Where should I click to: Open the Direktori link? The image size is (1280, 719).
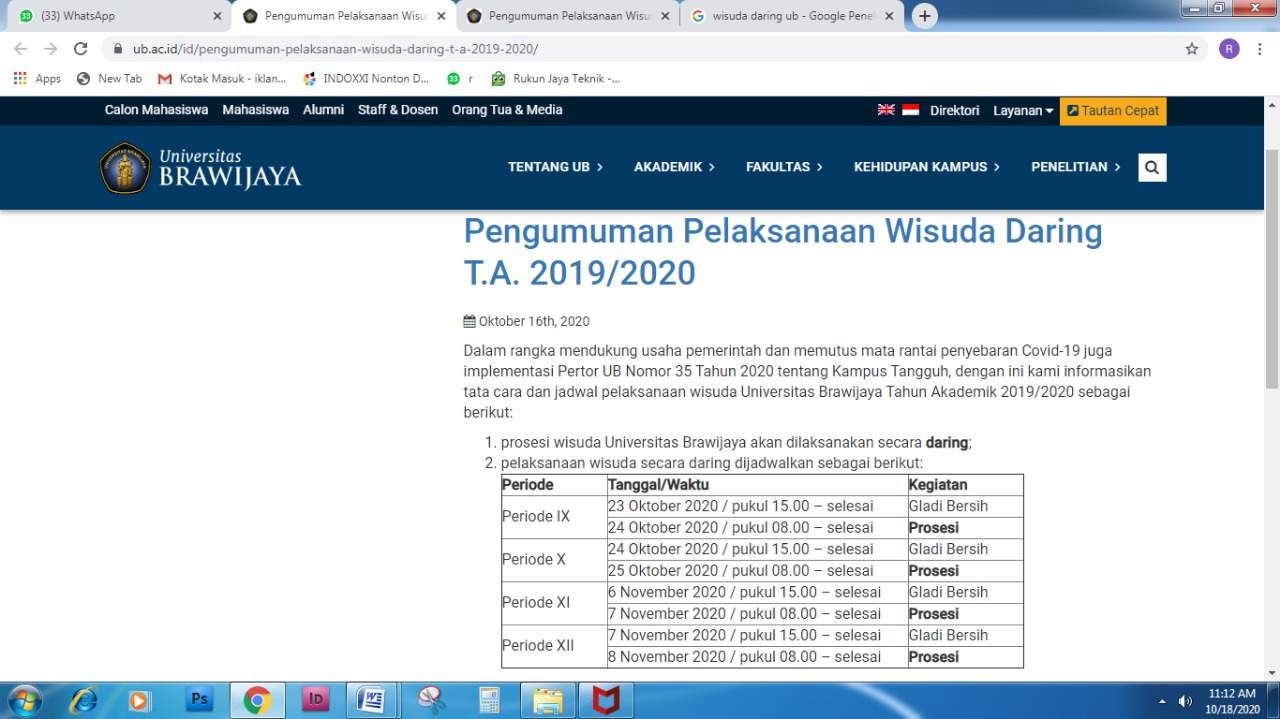tap(954, 110)
